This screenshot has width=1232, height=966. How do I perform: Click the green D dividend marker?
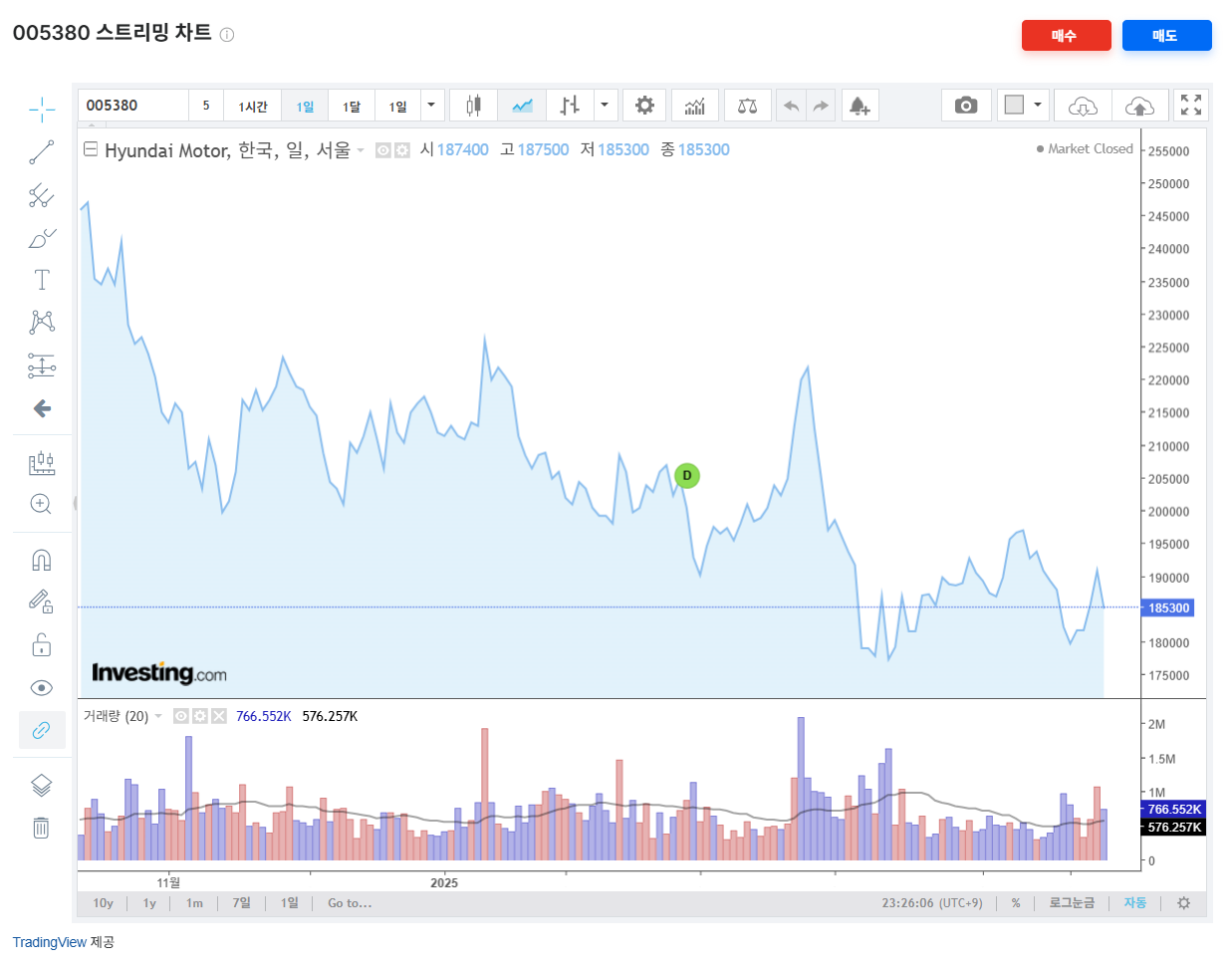687,476
